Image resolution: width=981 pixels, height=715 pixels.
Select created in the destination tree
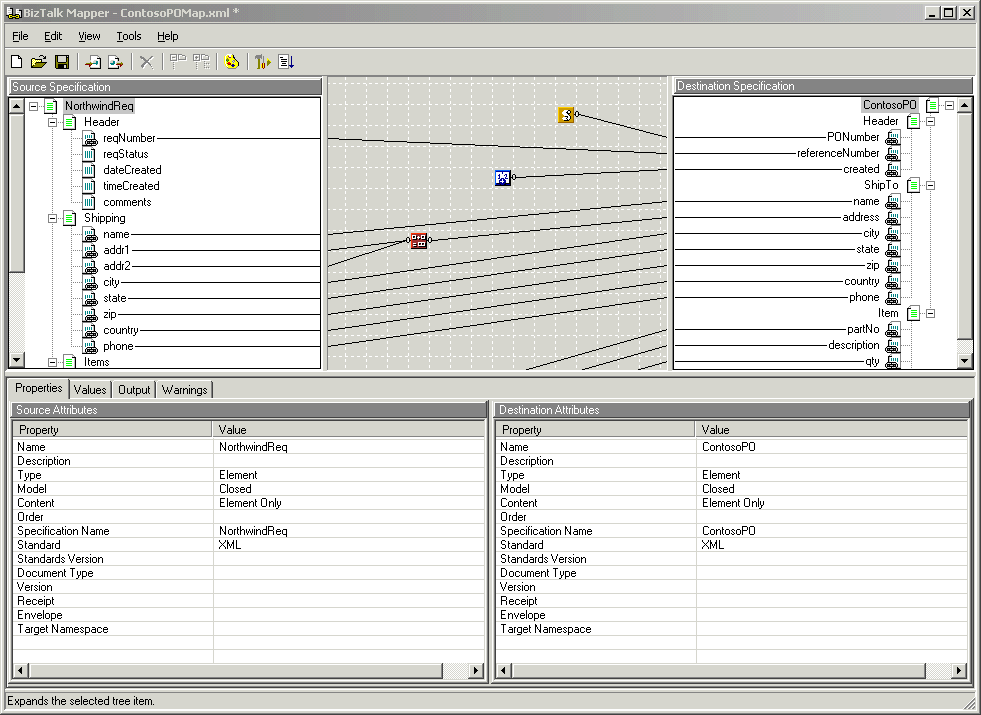coord(861,169)
